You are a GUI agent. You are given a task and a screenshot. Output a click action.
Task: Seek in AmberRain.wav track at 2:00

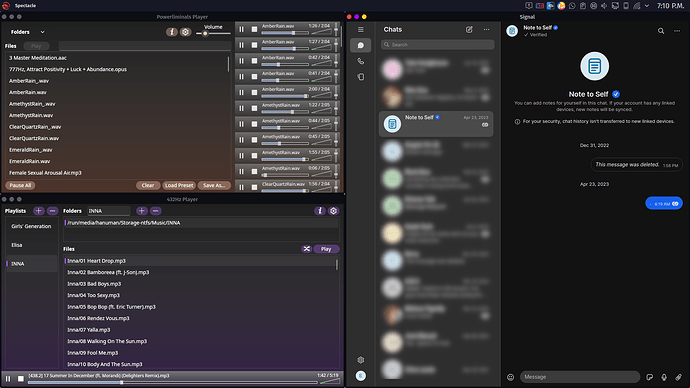tap(285, 96)
